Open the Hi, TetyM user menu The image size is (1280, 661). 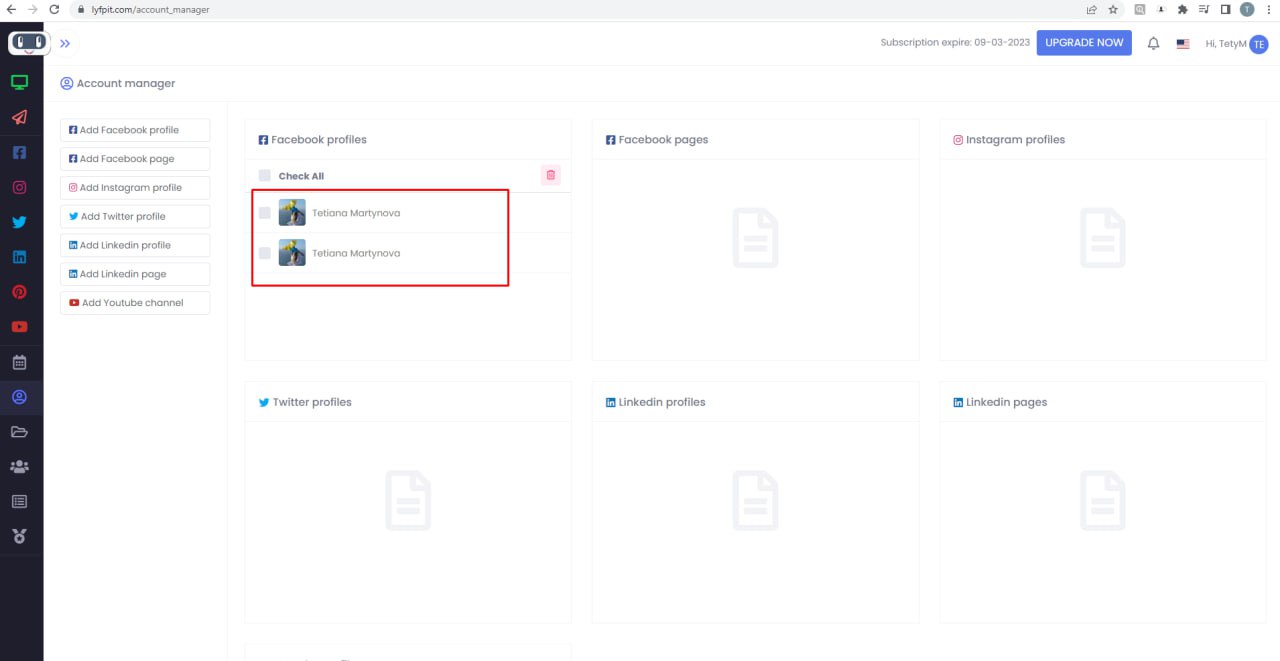(1237, 44)
